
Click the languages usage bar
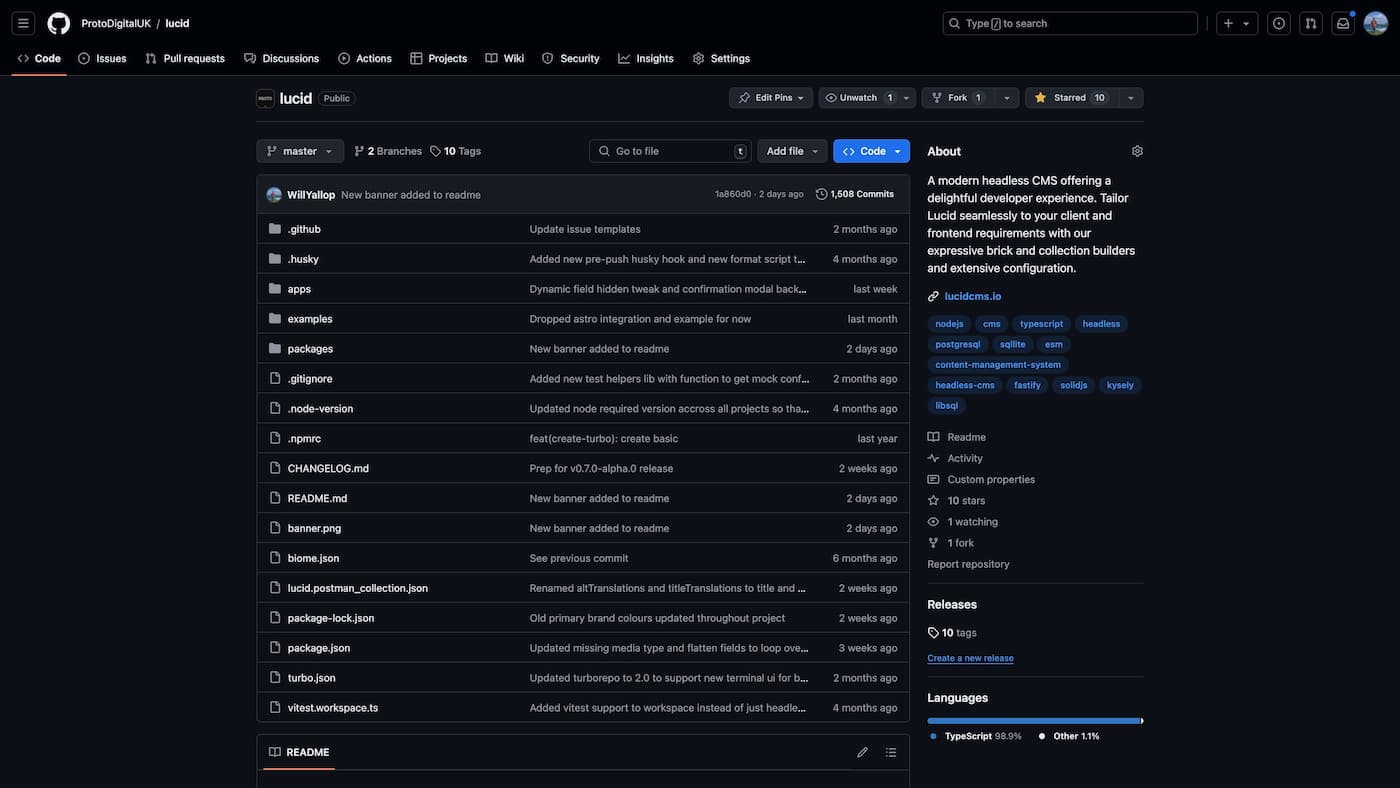[1035, 720]
